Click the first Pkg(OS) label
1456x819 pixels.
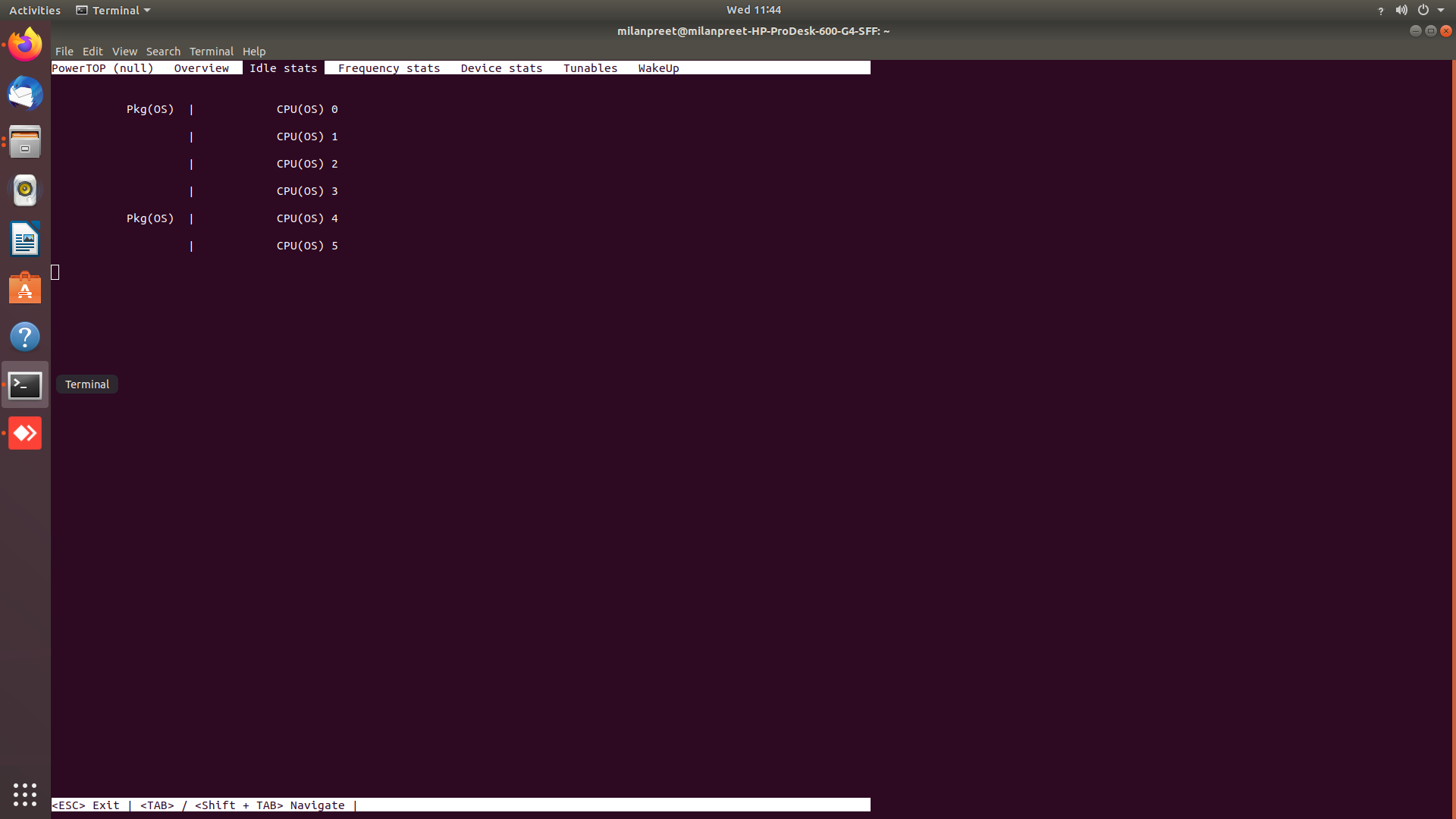tap(150, 109)
